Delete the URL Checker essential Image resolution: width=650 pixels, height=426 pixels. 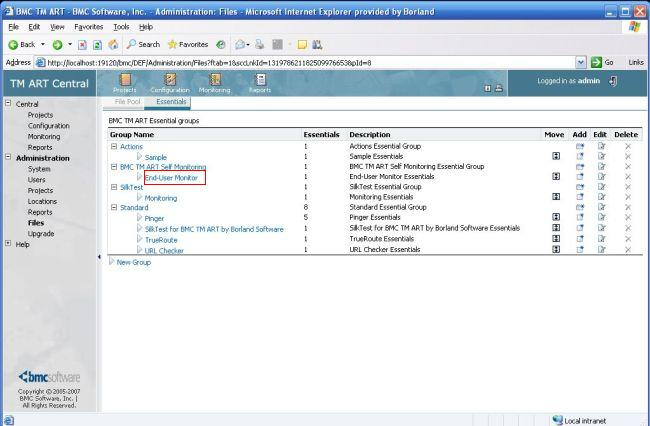pos(628,250)
